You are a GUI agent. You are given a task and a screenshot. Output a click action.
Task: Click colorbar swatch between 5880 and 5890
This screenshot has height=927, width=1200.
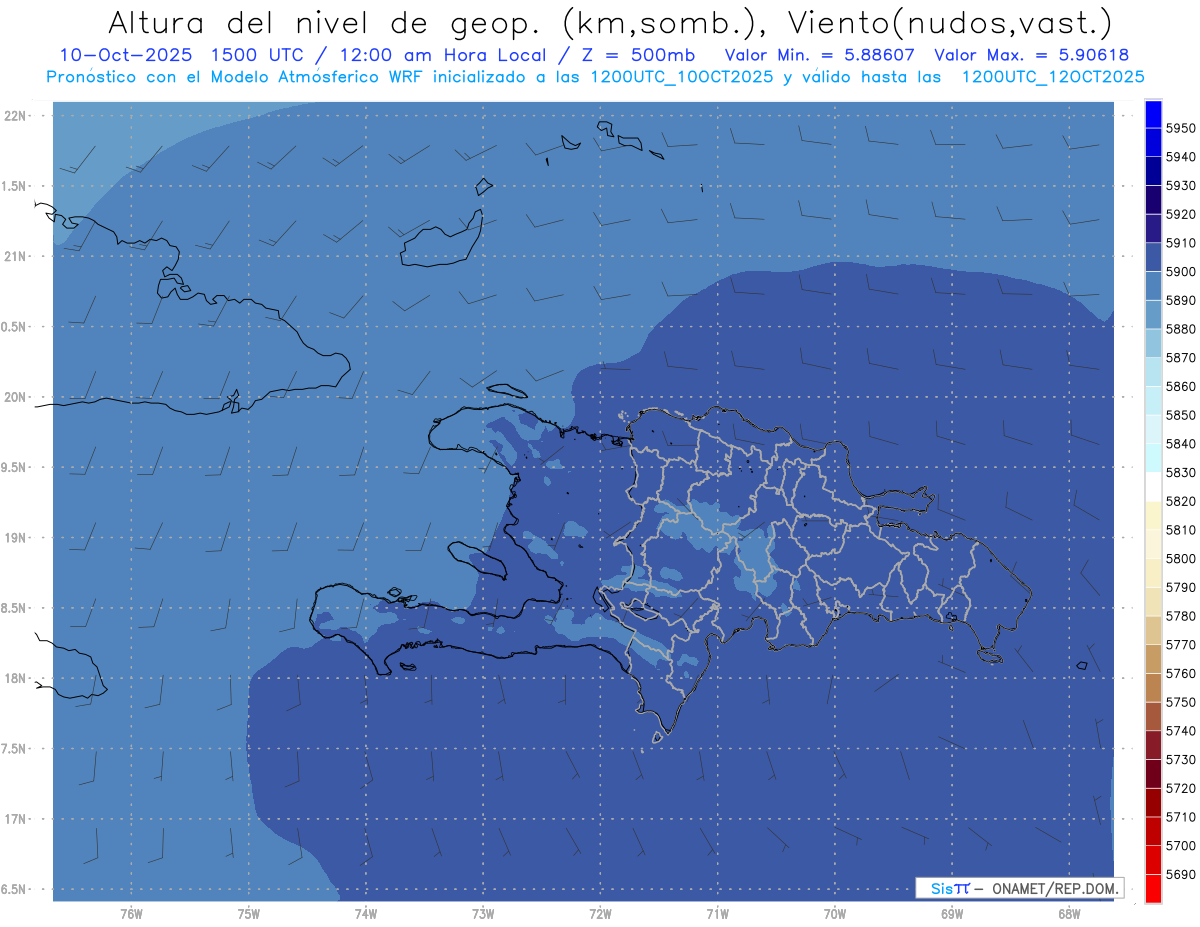coord(1152,314)
